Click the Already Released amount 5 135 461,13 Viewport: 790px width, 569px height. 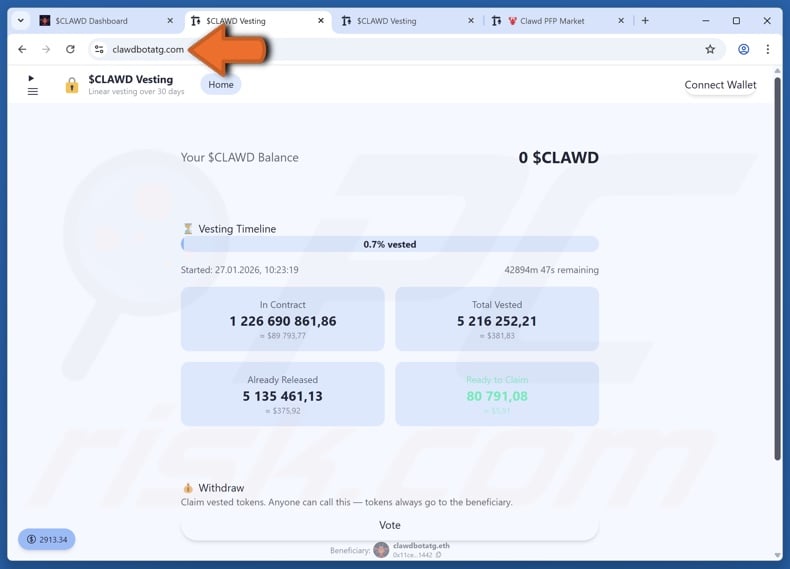pos(283,396)
